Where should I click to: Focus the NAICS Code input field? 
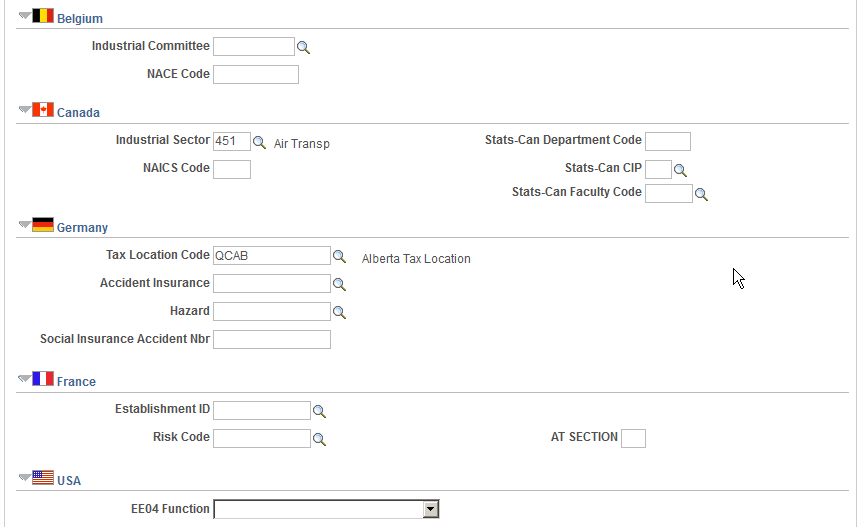[232, 169]
